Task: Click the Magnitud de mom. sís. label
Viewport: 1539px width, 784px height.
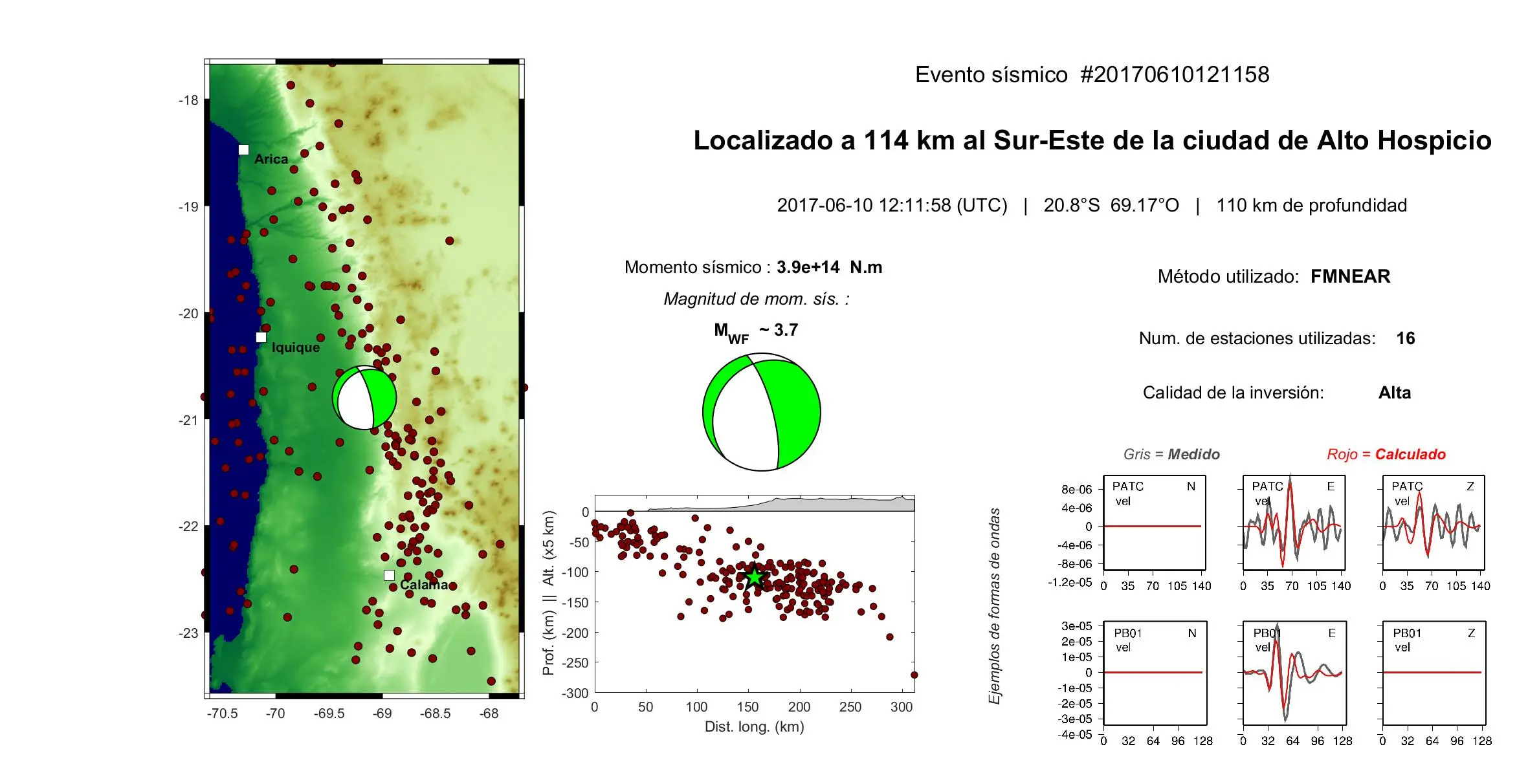Action: (x=757, y=299)
